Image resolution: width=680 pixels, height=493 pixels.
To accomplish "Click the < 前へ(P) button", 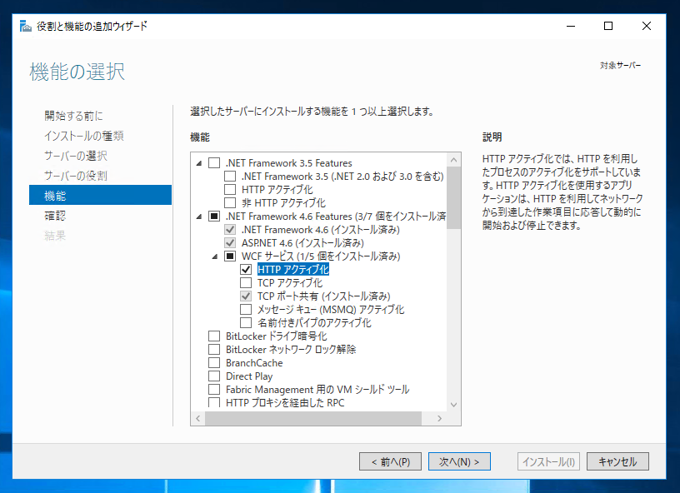I will pos(390,462).
